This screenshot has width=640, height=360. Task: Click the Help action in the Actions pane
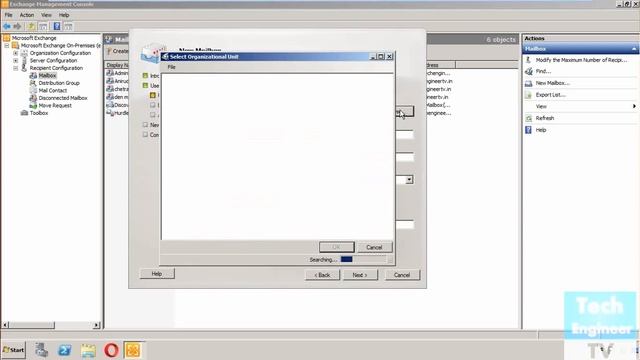tap(540, 130)
